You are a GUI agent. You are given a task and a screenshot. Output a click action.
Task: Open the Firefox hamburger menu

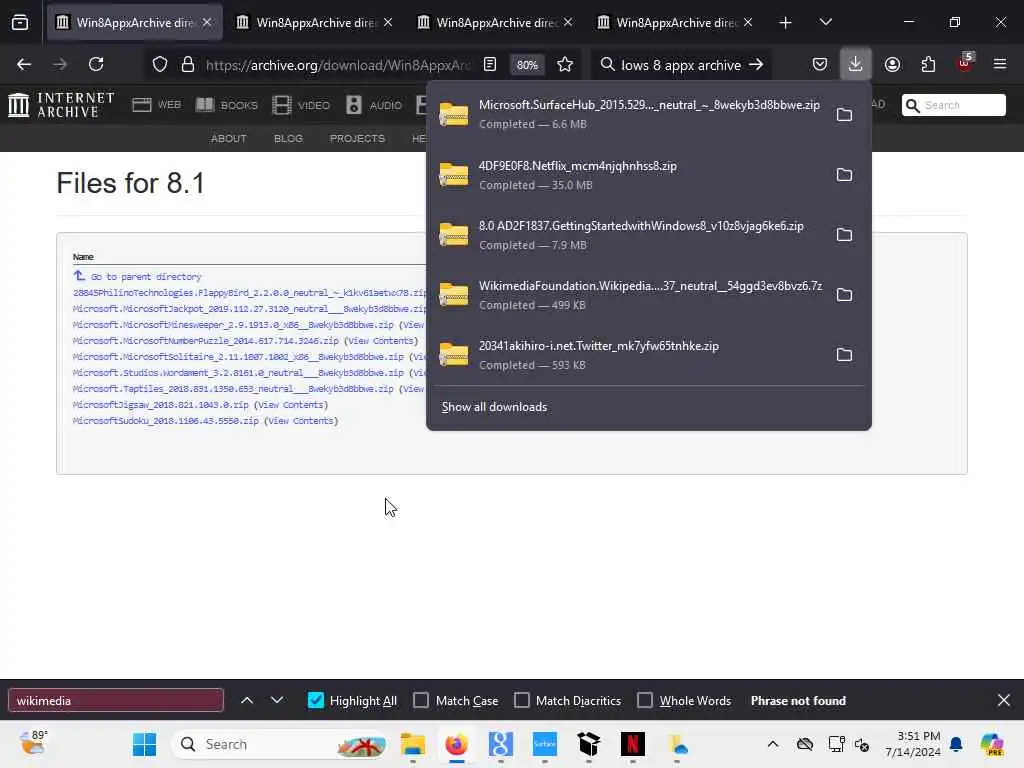coord(1000,64)
